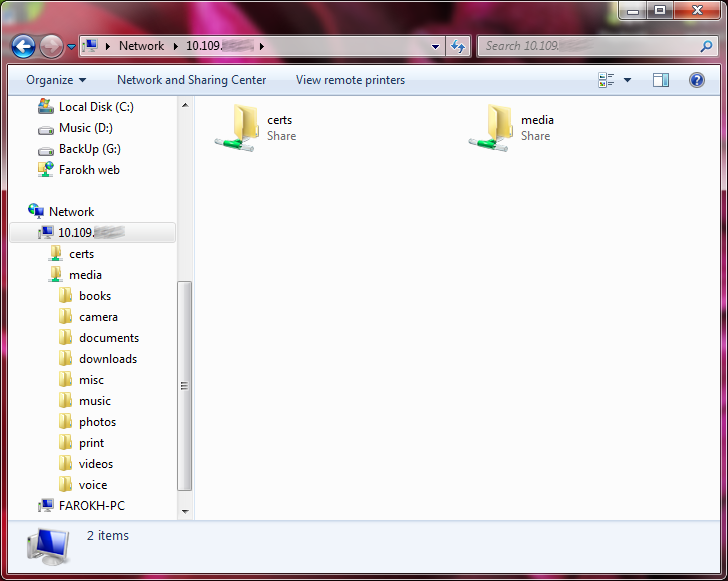Click View remote printers
Viewport: 728px width, 581px height.
click(350, 80)
